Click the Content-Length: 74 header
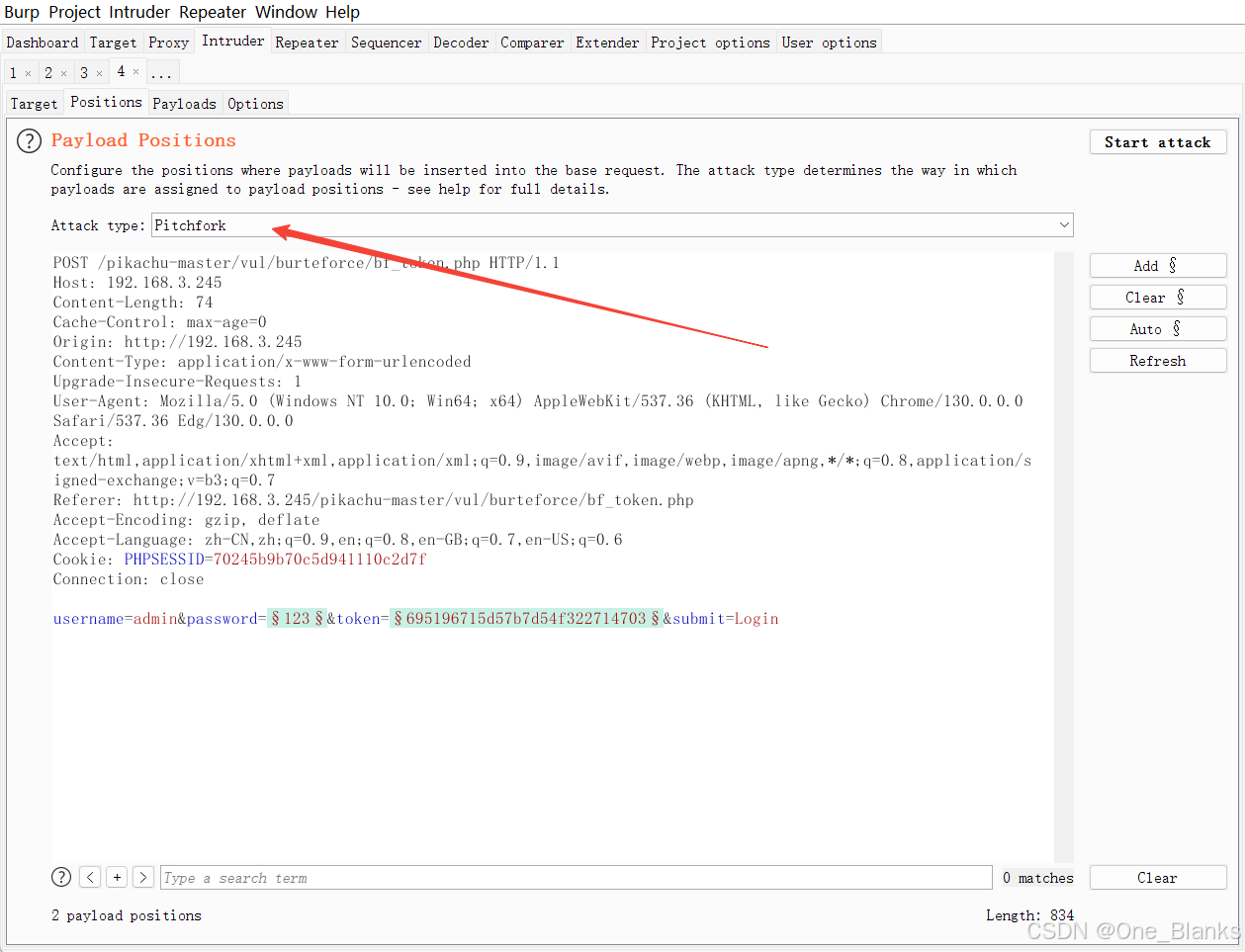This screenshot has height=952, width=1245. click(133, 302)
